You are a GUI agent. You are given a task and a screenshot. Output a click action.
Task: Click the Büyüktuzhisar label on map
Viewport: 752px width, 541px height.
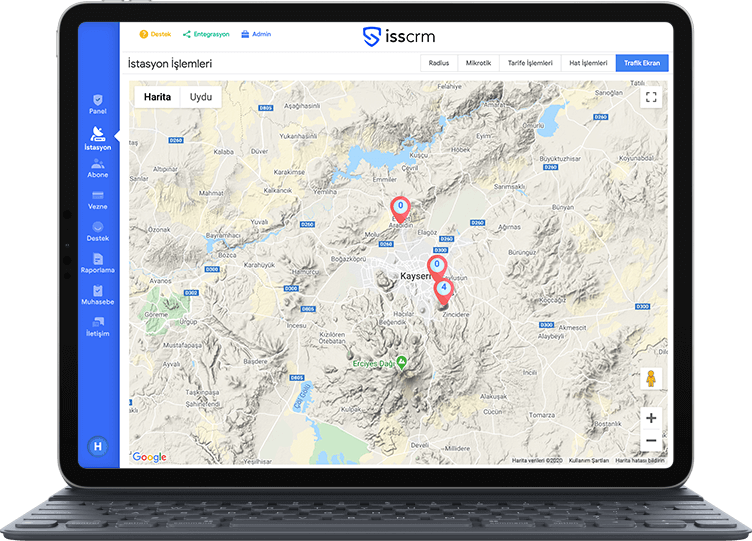[x=560, y=158]
